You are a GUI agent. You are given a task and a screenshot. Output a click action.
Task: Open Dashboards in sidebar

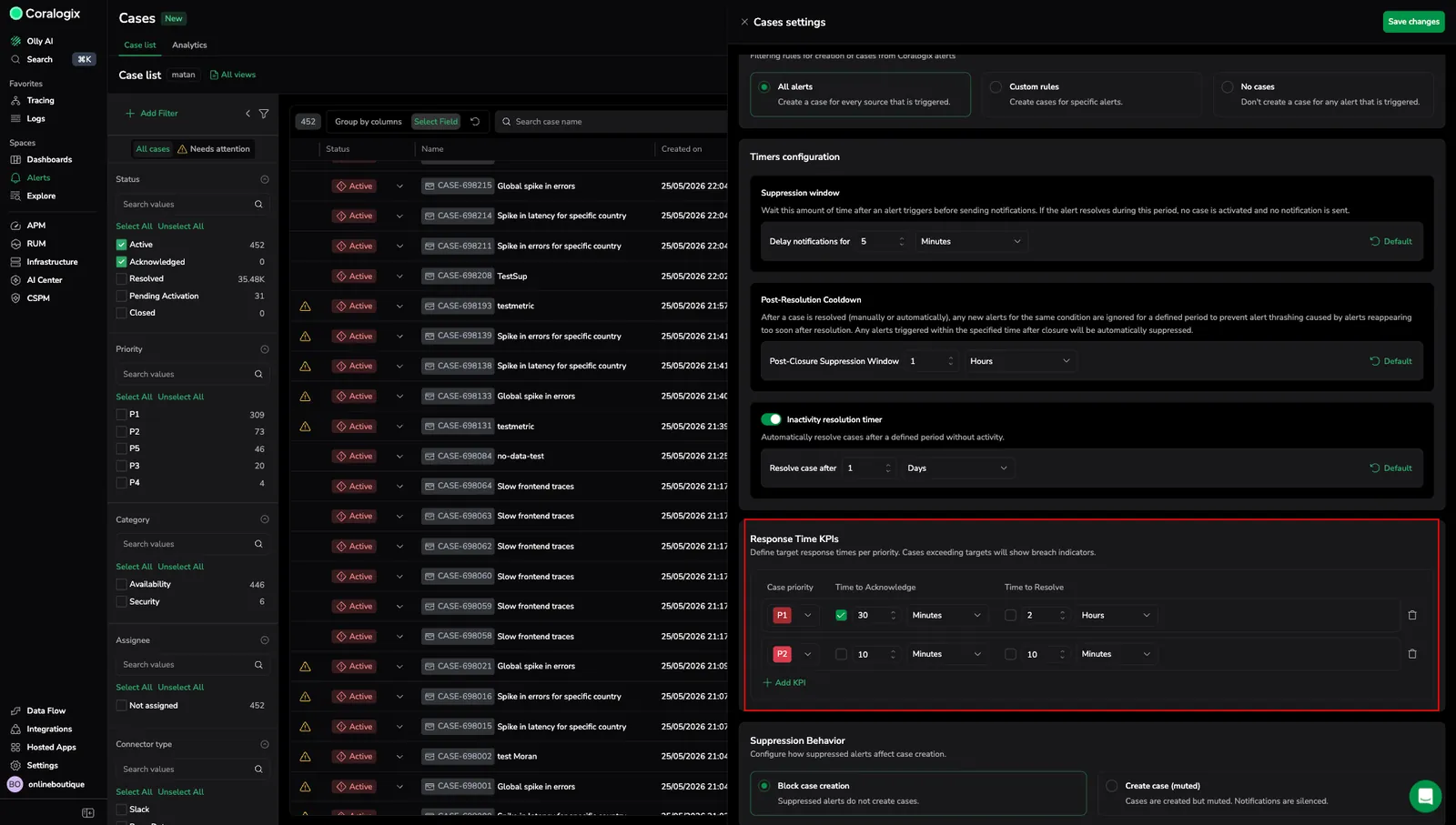click(42, 159)
